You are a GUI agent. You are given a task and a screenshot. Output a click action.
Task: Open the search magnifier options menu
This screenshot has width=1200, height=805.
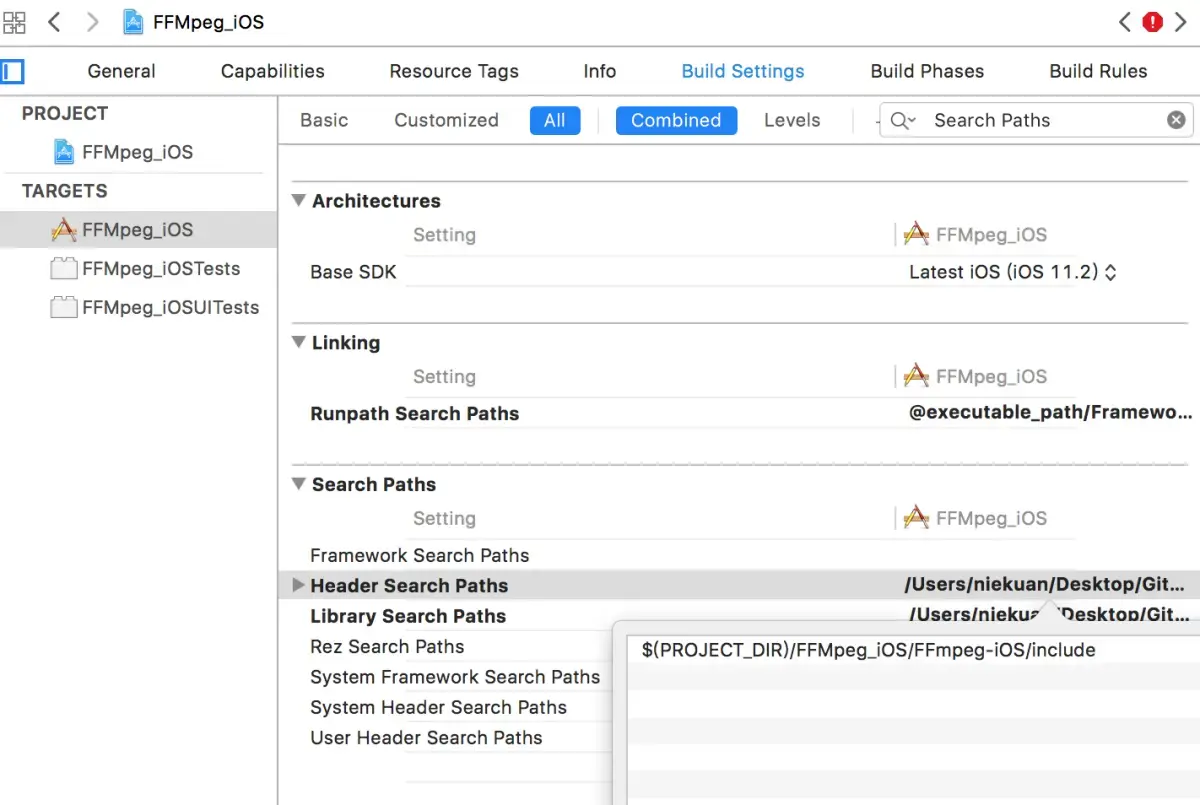click(902, 120)
